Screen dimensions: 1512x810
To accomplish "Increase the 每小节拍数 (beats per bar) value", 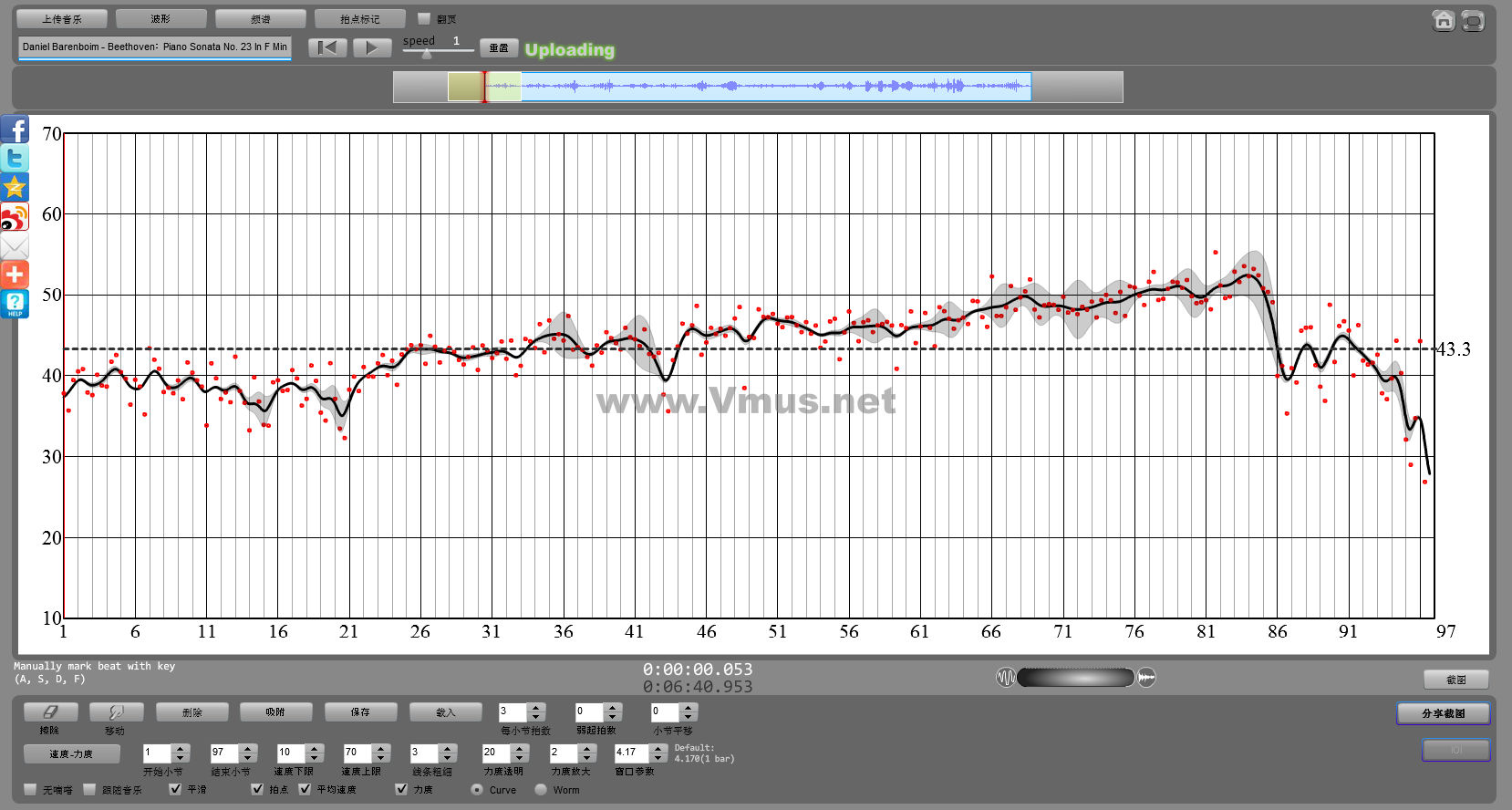I will 536,708.
